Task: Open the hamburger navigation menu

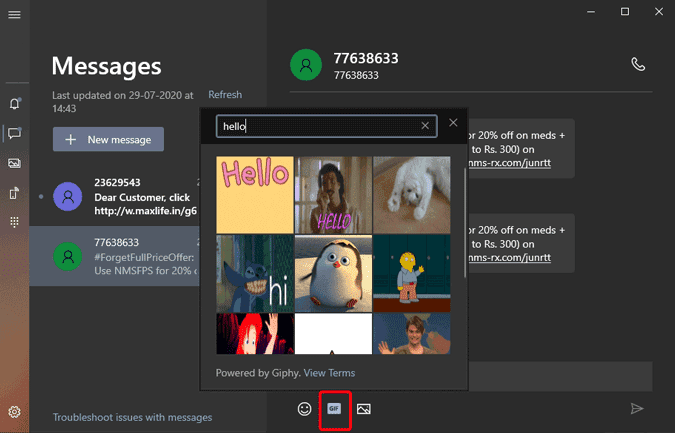Action: (14, 15)
